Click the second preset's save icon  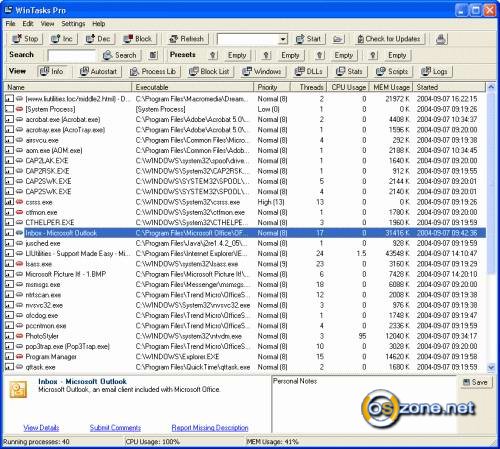[x=266, y=55]
